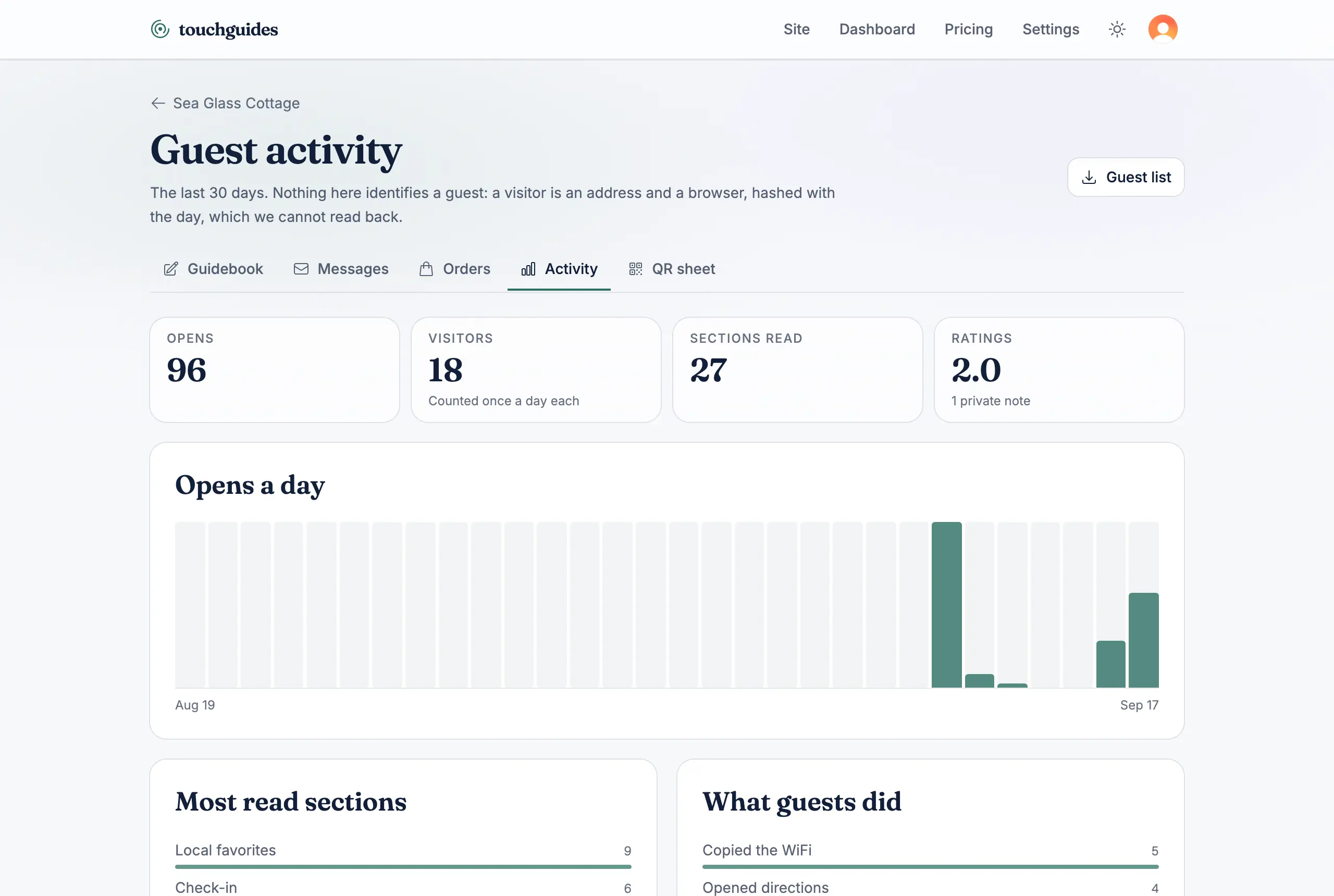Click the 'Local favorites' row label
Screen dimensions: 1334x896
225,850
